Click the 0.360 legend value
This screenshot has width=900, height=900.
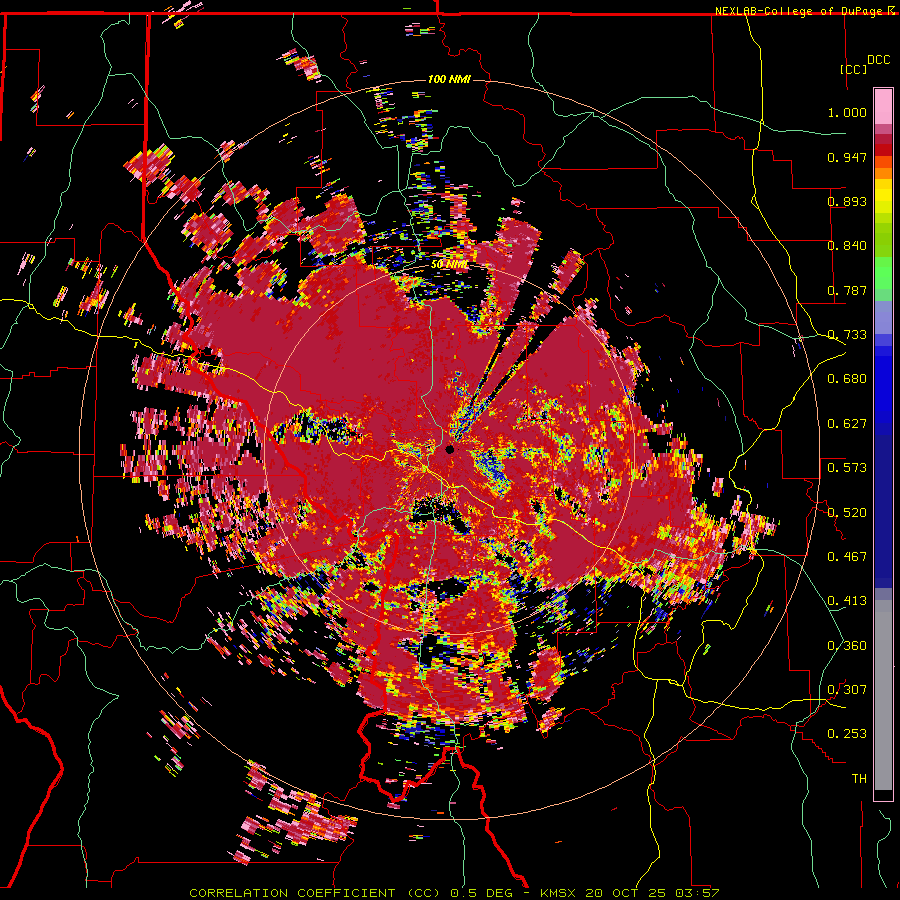point(847,646)
